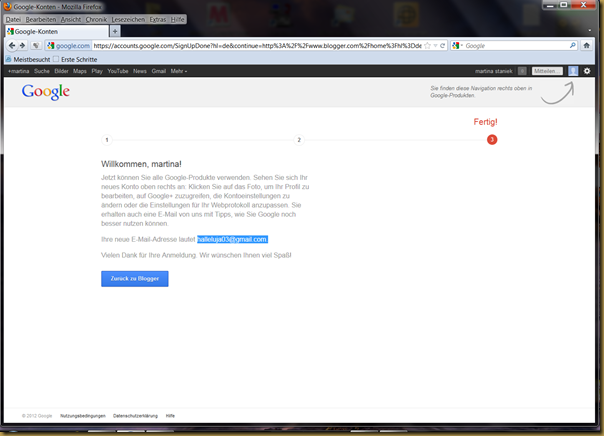Open the search engine selector dropdown

coord(457,45)
